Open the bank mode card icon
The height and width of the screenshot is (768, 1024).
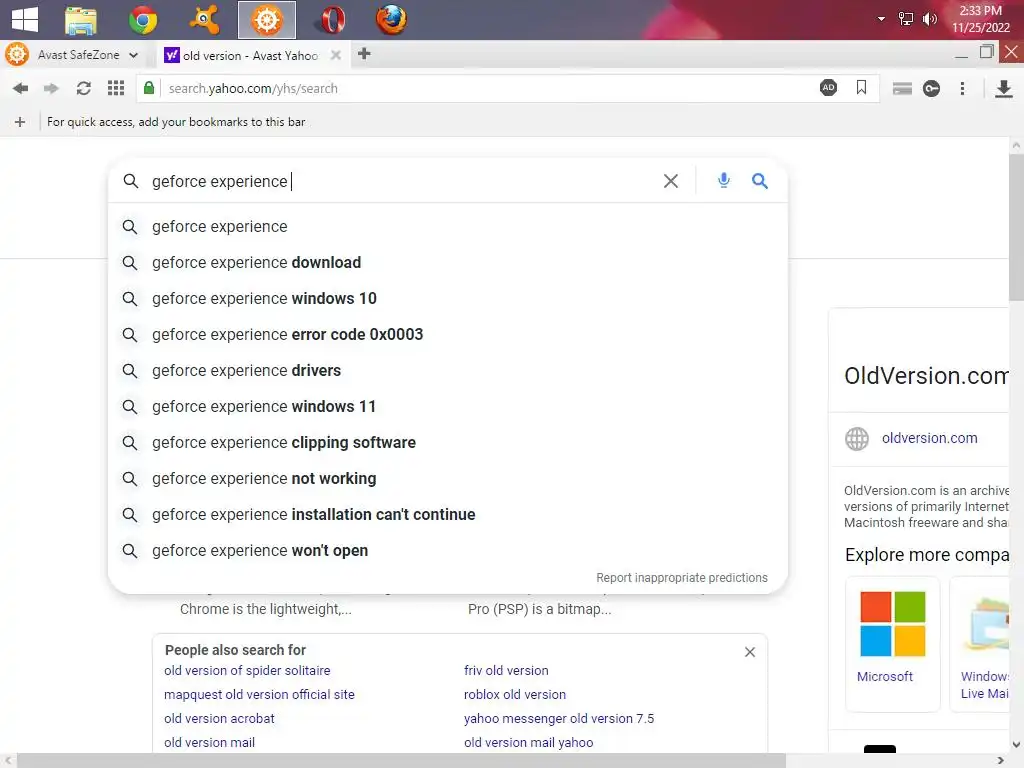[x=902, y=88]
